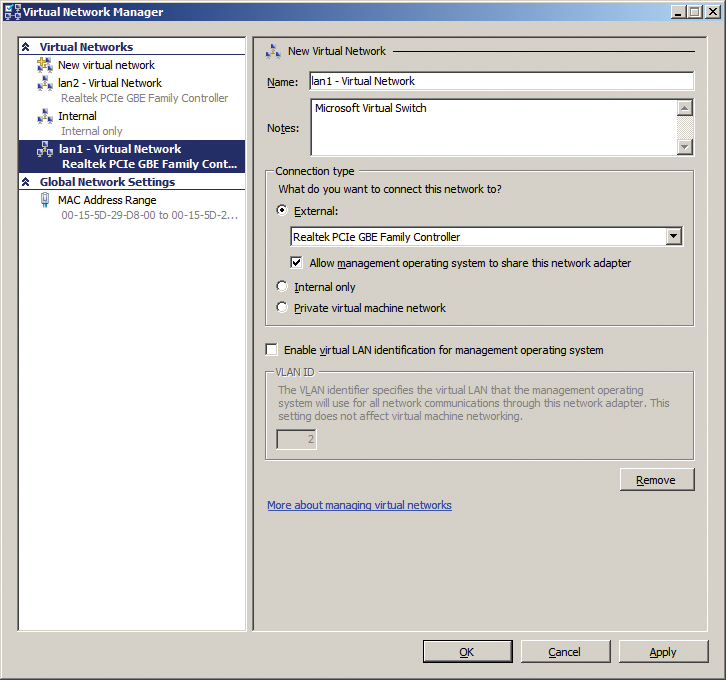
Task: Click the 'Internal only' subtitle in tree
Action: click(92, 131)
